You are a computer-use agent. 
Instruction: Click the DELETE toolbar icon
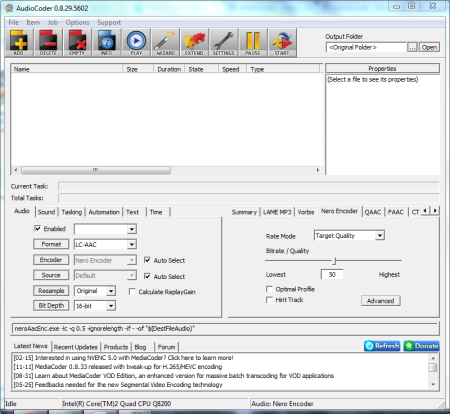pos(48,43)
